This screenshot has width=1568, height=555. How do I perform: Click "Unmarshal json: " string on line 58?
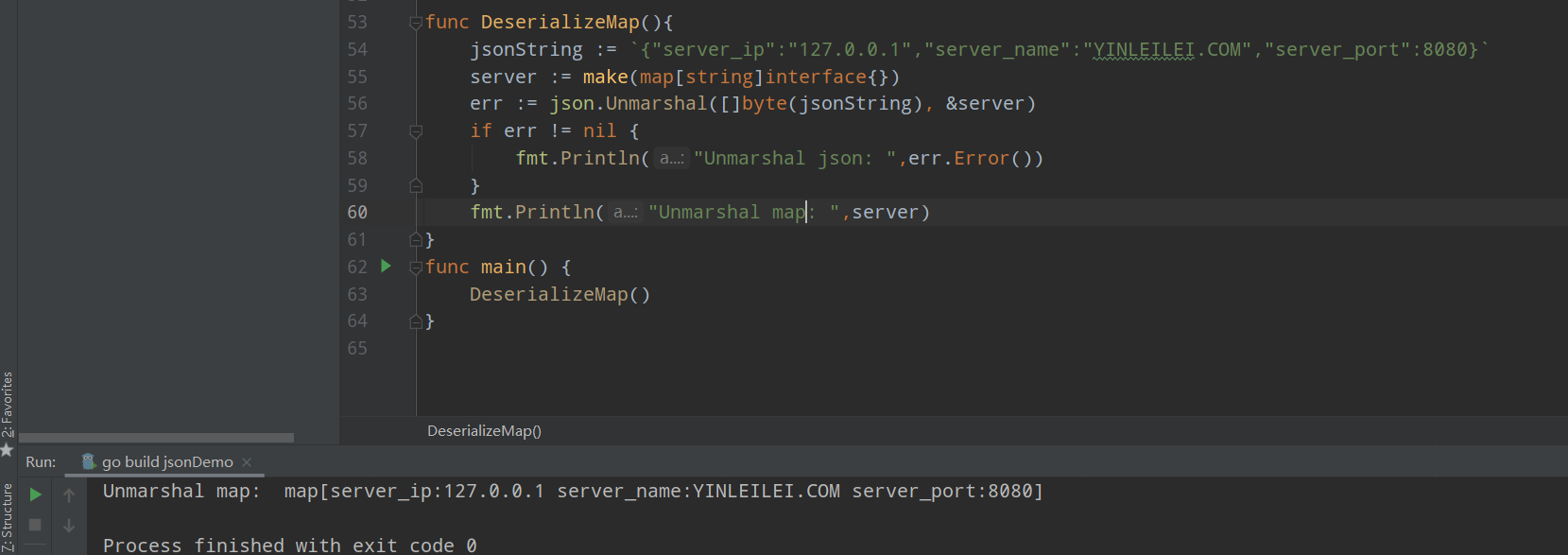point(795,158)
